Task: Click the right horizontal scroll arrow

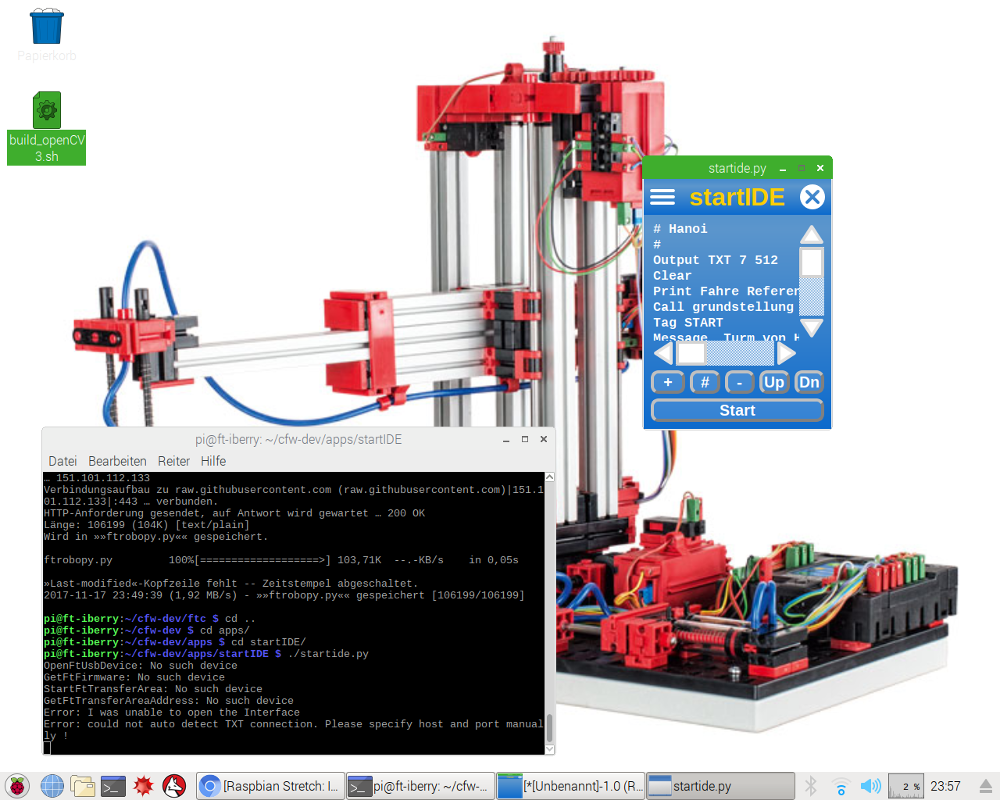Action: (787, 353)
